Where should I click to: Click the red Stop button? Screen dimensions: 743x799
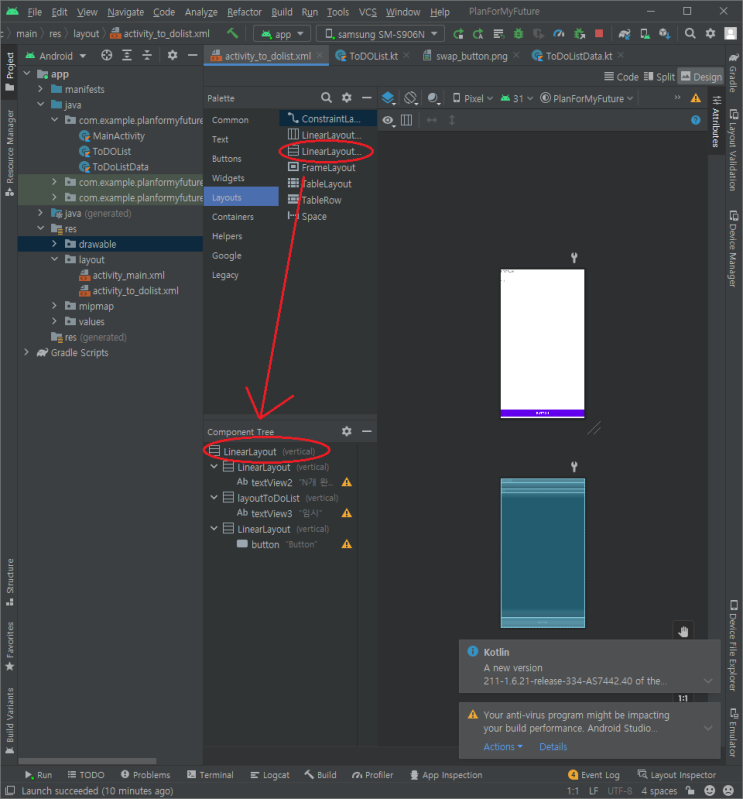(x=599, y=34)
